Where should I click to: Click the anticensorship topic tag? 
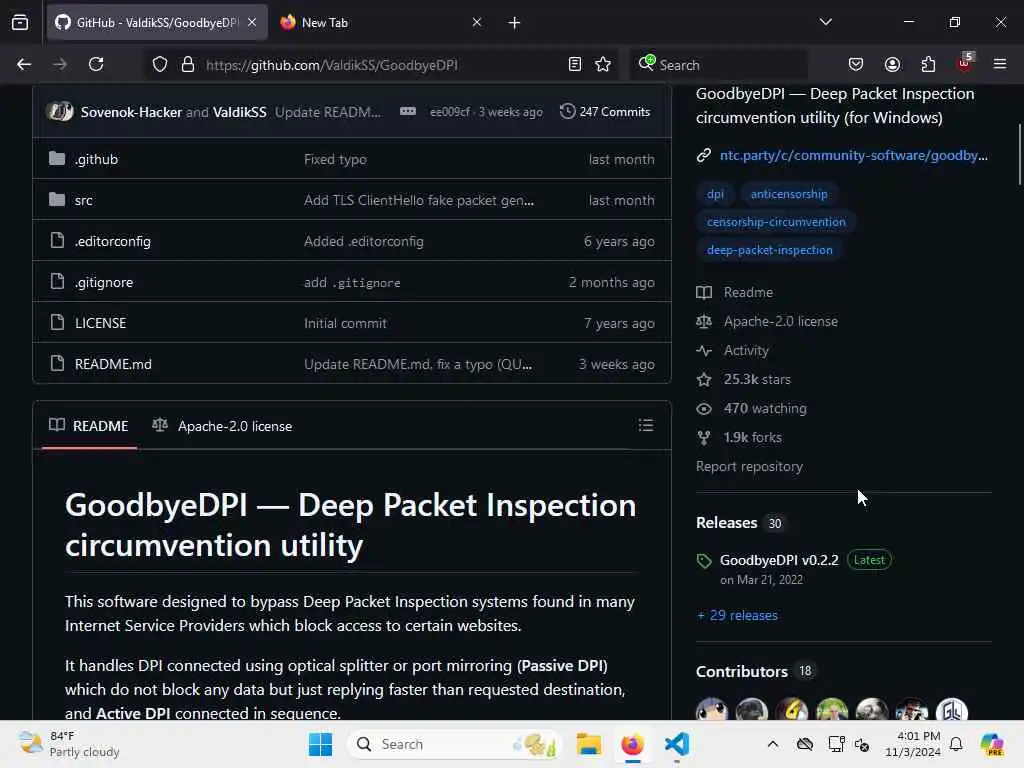[x=789, y=194]
